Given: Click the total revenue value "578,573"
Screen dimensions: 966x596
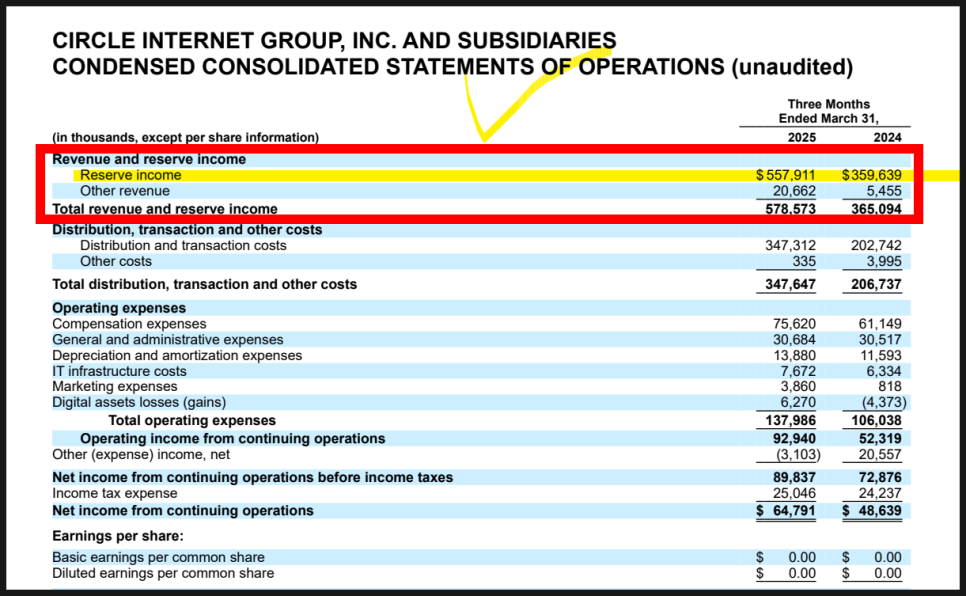Looking at the screenshot, I should (x=790, y=209).
